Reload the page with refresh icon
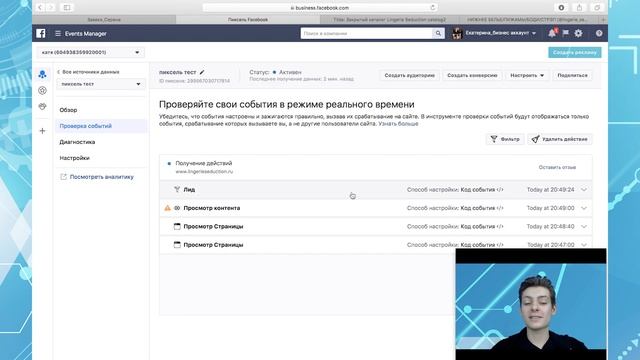The height and width of the screenshot is (360, 640). [433, 7]
